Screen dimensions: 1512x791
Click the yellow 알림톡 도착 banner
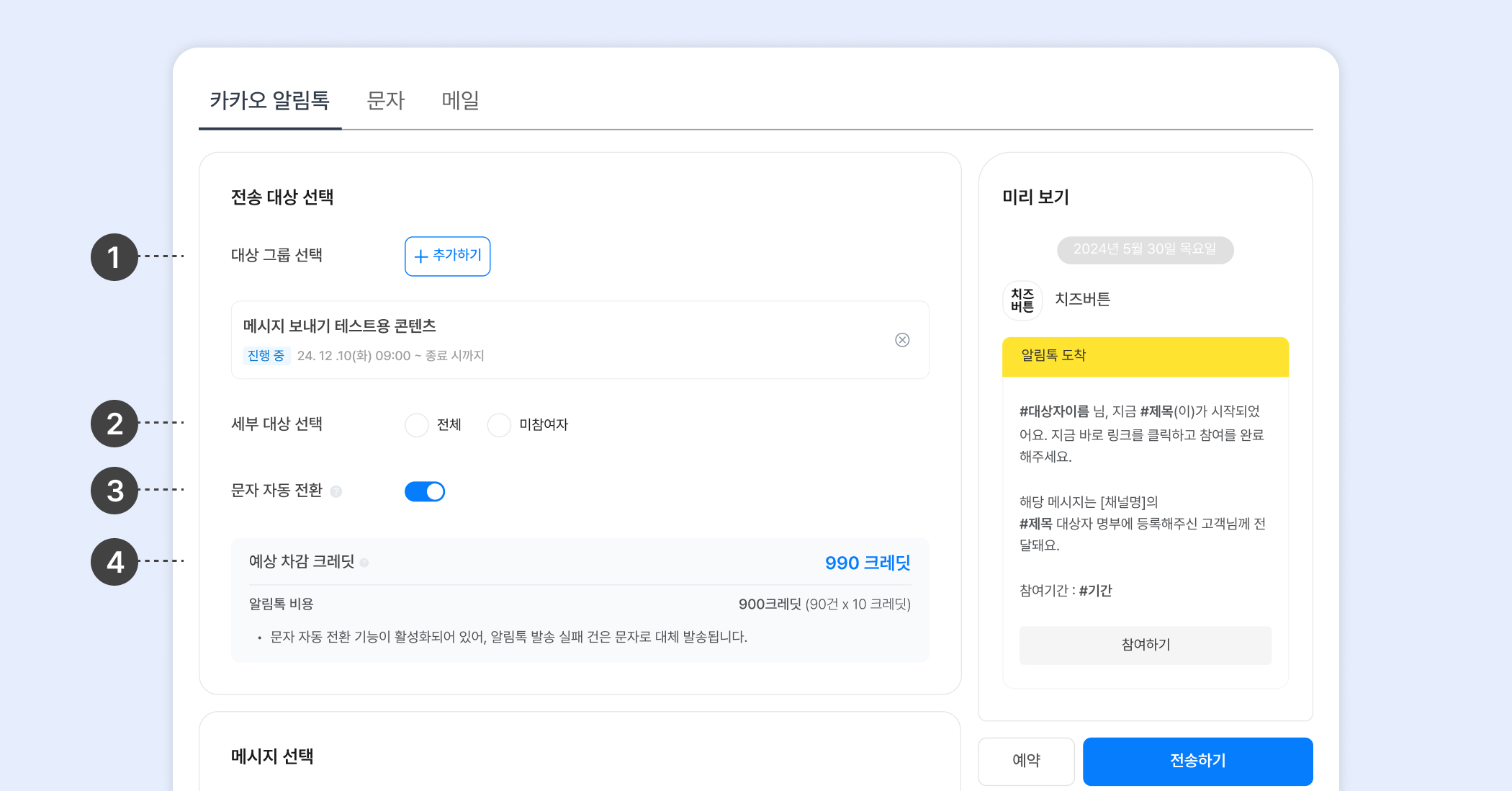tap(1145, 356)
